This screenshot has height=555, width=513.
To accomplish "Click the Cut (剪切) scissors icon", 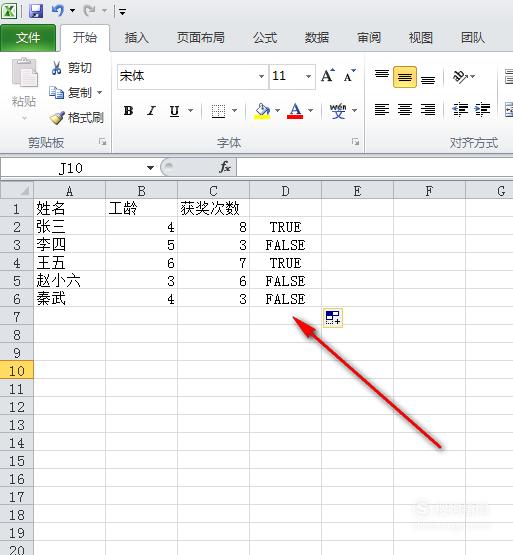I will pos(56,68).
